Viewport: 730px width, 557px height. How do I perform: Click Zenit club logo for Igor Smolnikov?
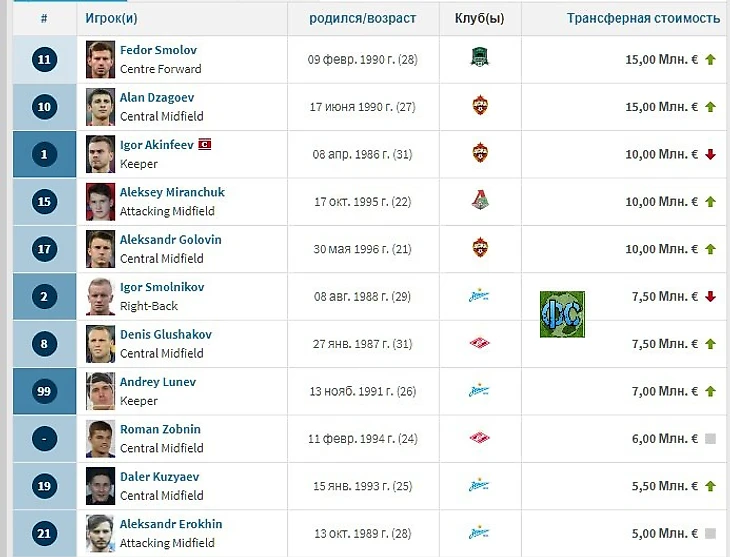[480, 296]
